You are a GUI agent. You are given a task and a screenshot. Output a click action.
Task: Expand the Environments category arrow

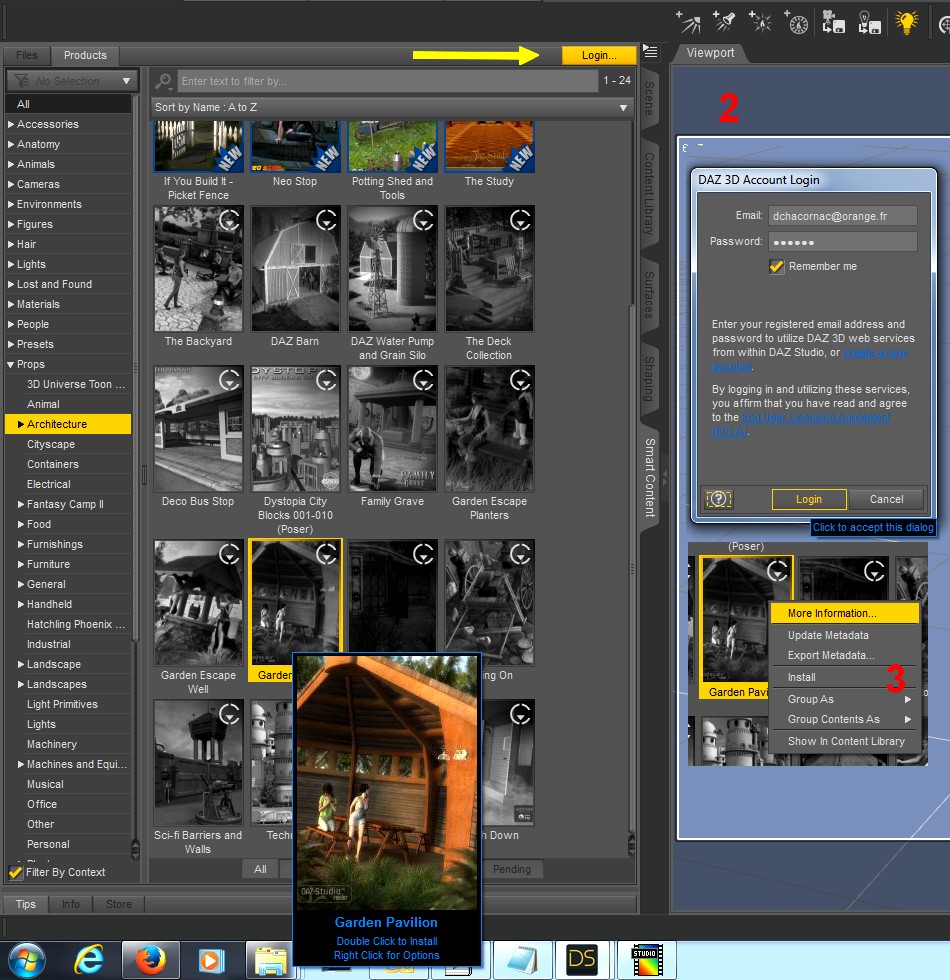[x=11, y=204]
